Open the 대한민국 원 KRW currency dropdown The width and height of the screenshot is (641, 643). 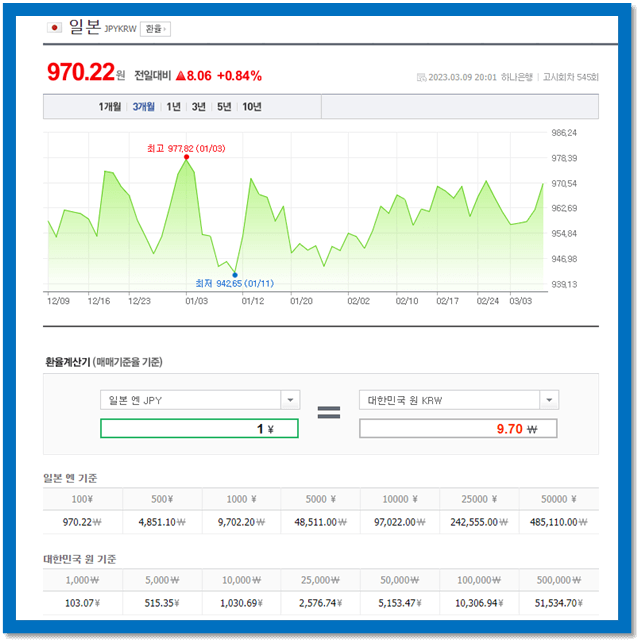[x=459, y=400]
